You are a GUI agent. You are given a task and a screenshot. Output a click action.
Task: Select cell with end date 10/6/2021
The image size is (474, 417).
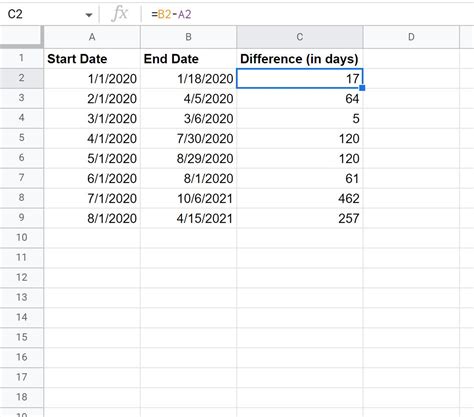click(188, 198)
